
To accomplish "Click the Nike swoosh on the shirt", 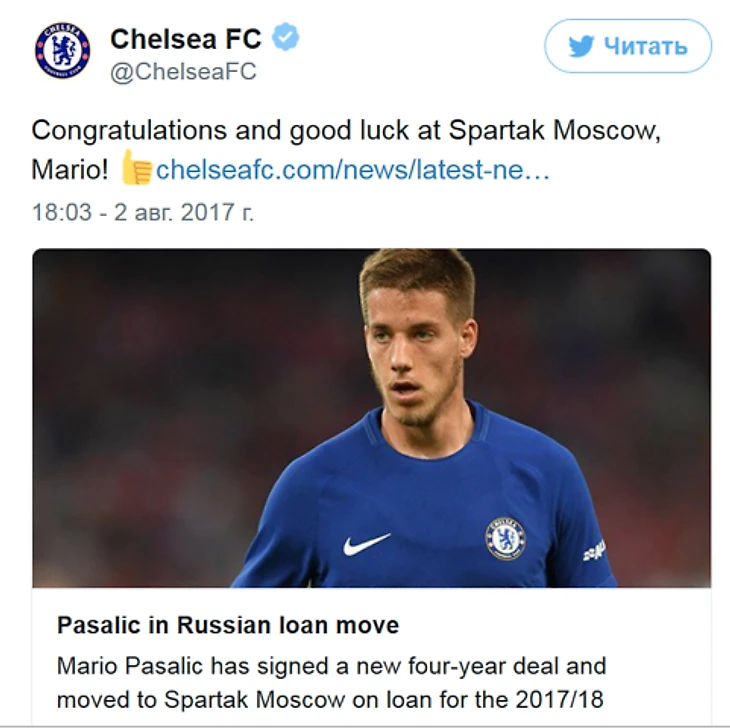I will point(366,543).
